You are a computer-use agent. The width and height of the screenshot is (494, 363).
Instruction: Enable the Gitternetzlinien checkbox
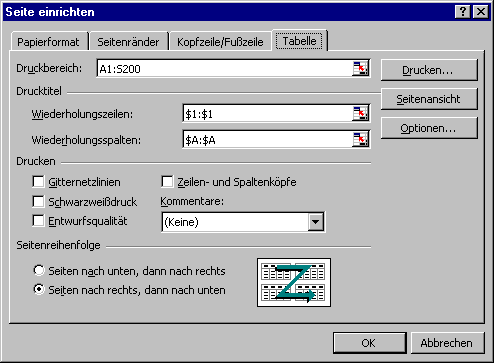click(x=38, y=182)
